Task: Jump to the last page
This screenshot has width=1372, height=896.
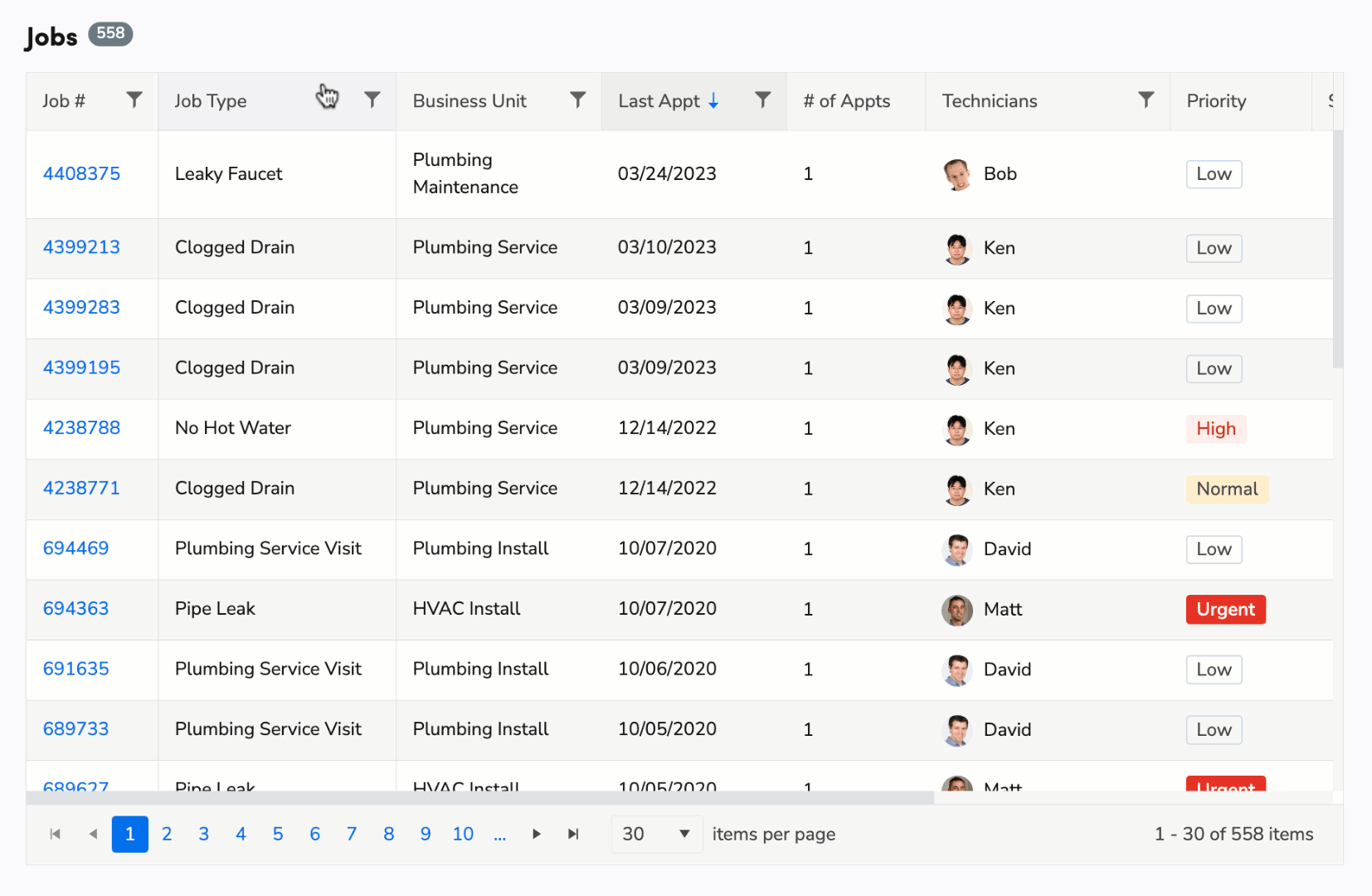Action: click(573, 834)
